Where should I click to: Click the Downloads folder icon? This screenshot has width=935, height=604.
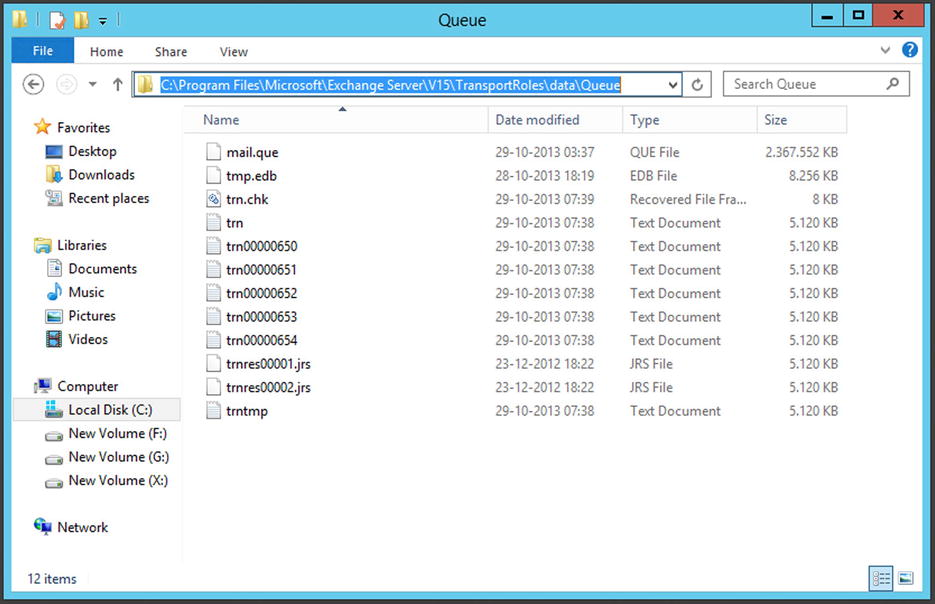point(54,174)
